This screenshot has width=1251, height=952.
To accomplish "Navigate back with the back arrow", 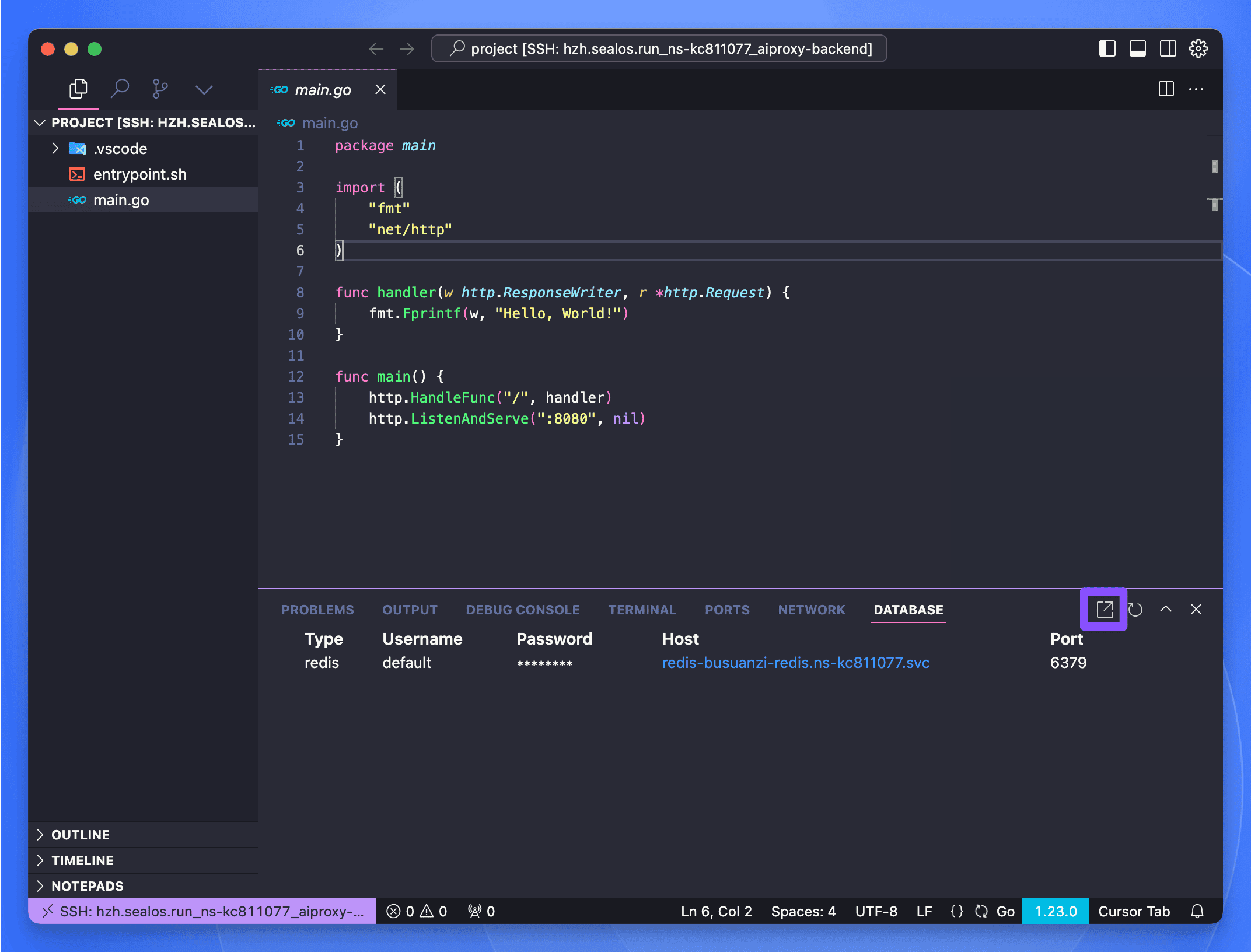I will point(376,48).
